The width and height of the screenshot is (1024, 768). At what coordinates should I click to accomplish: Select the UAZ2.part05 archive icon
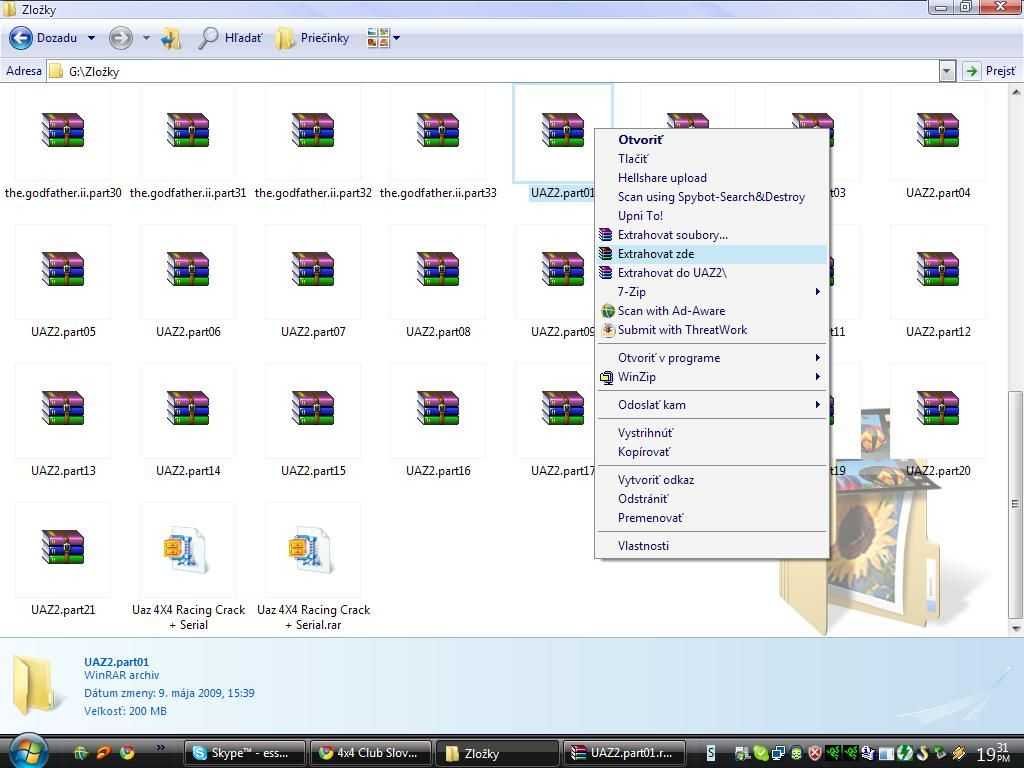[x=63, y=269]
